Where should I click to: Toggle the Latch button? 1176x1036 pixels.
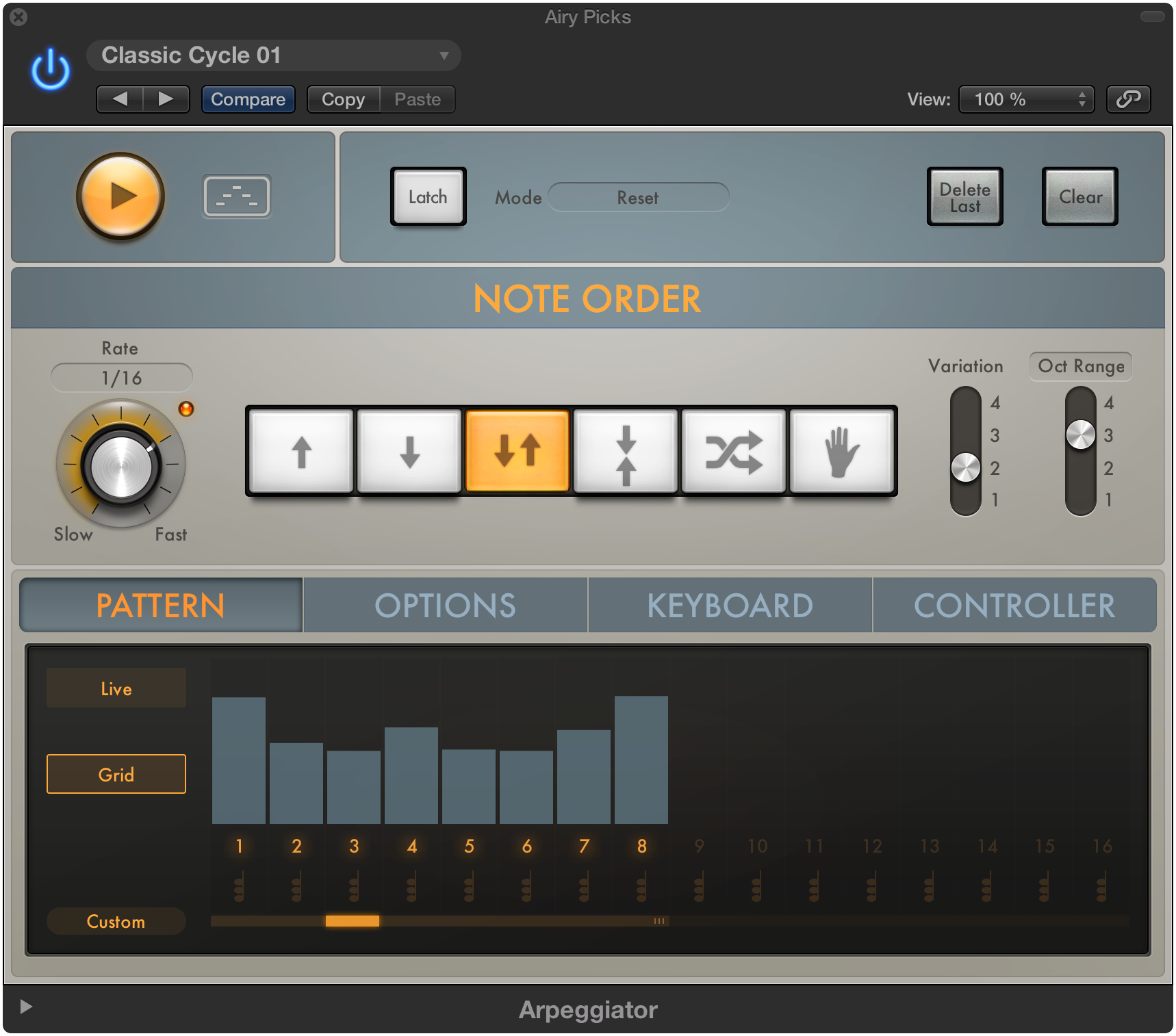tap(429, 196)
